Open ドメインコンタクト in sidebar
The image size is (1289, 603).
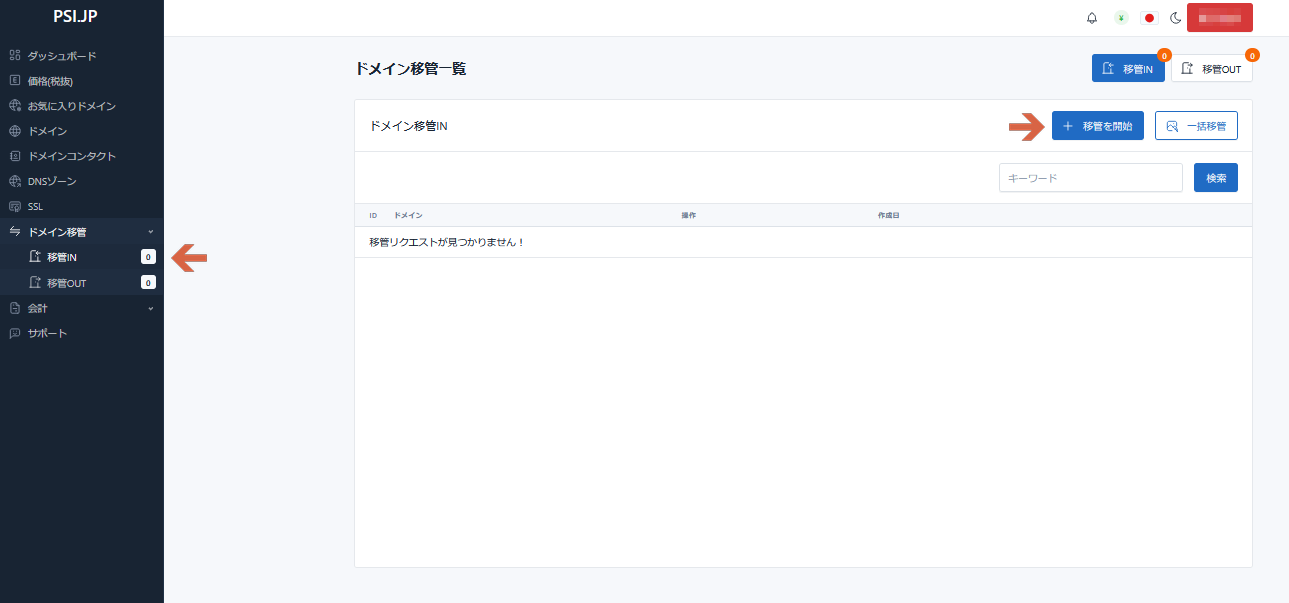coord(71,156)
